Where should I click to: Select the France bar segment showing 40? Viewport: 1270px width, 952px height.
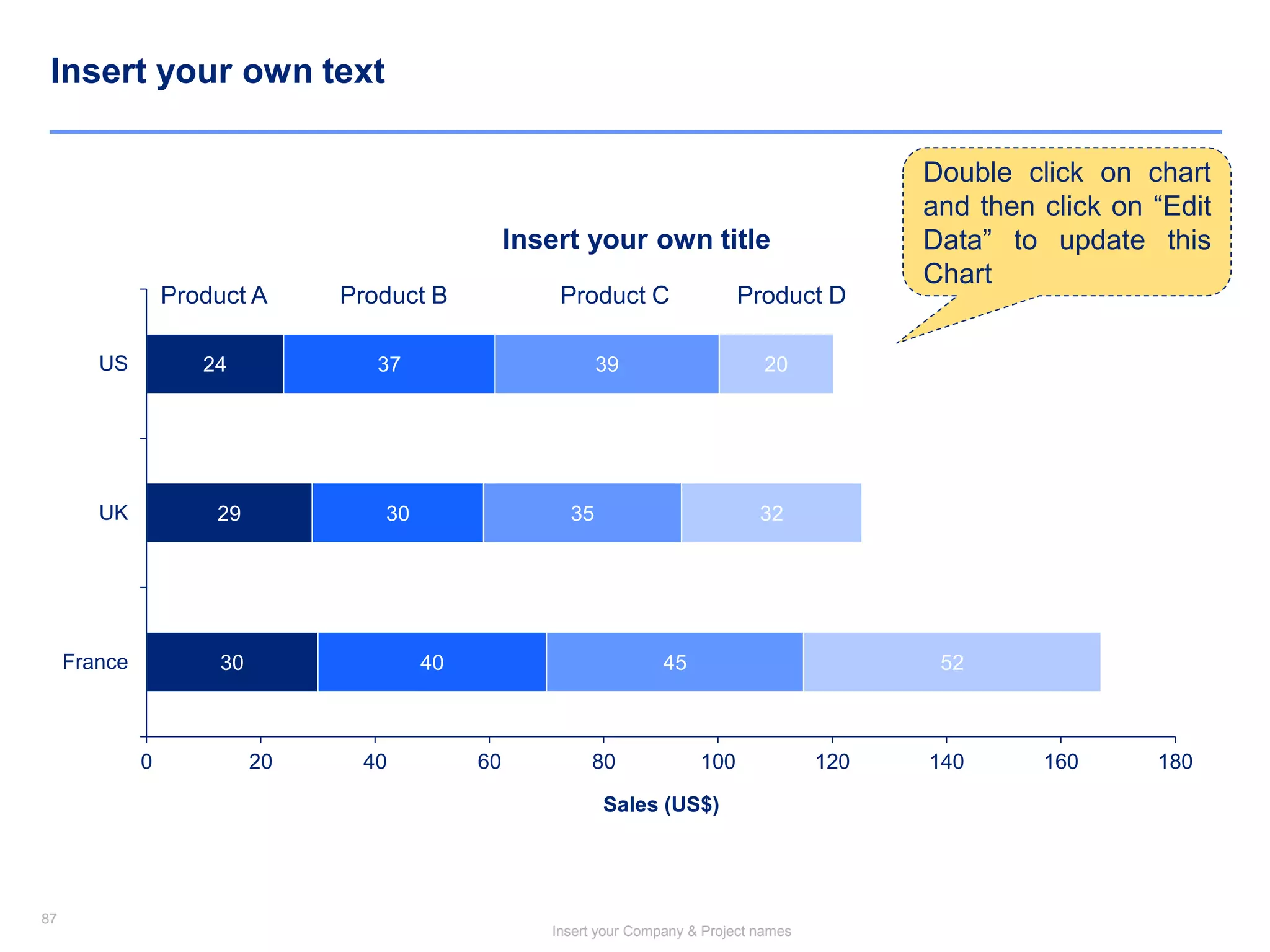click(432, 662)
